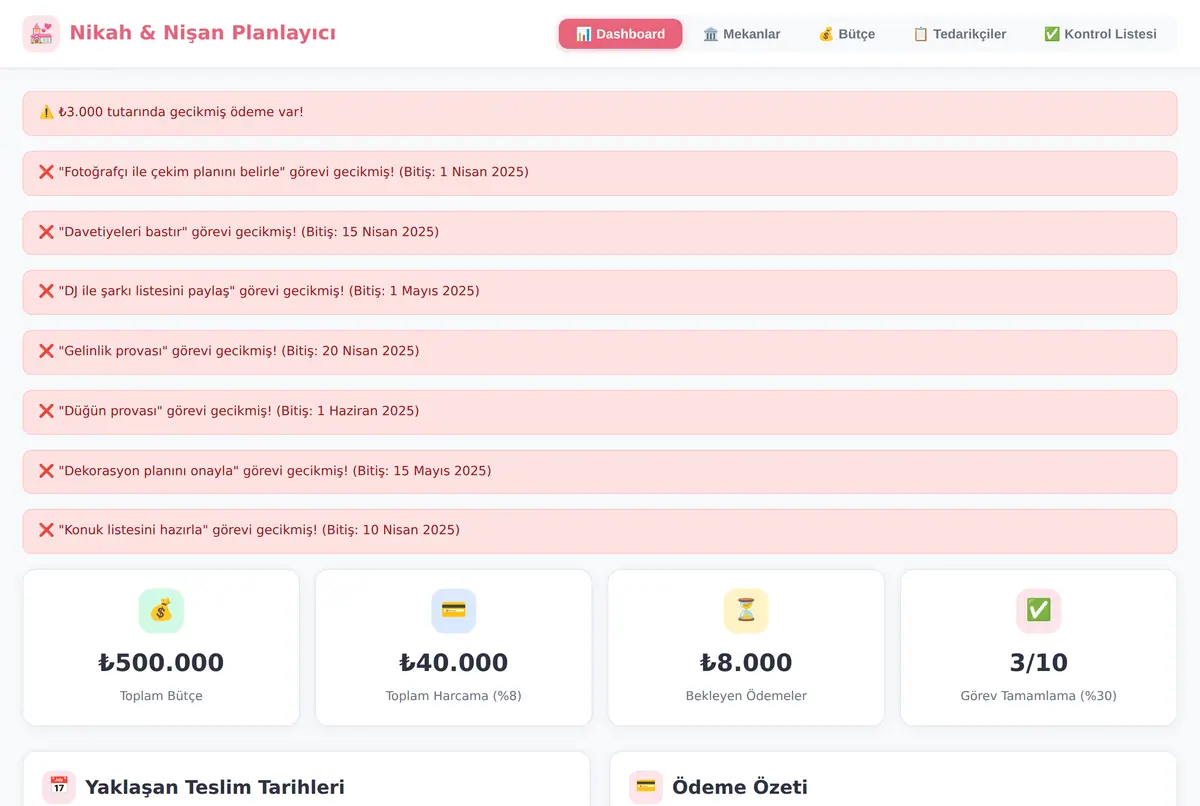The width and height of the screenshot is (1200, 806).
Task: Open the Dashboard tab
Action: (620, 34)
